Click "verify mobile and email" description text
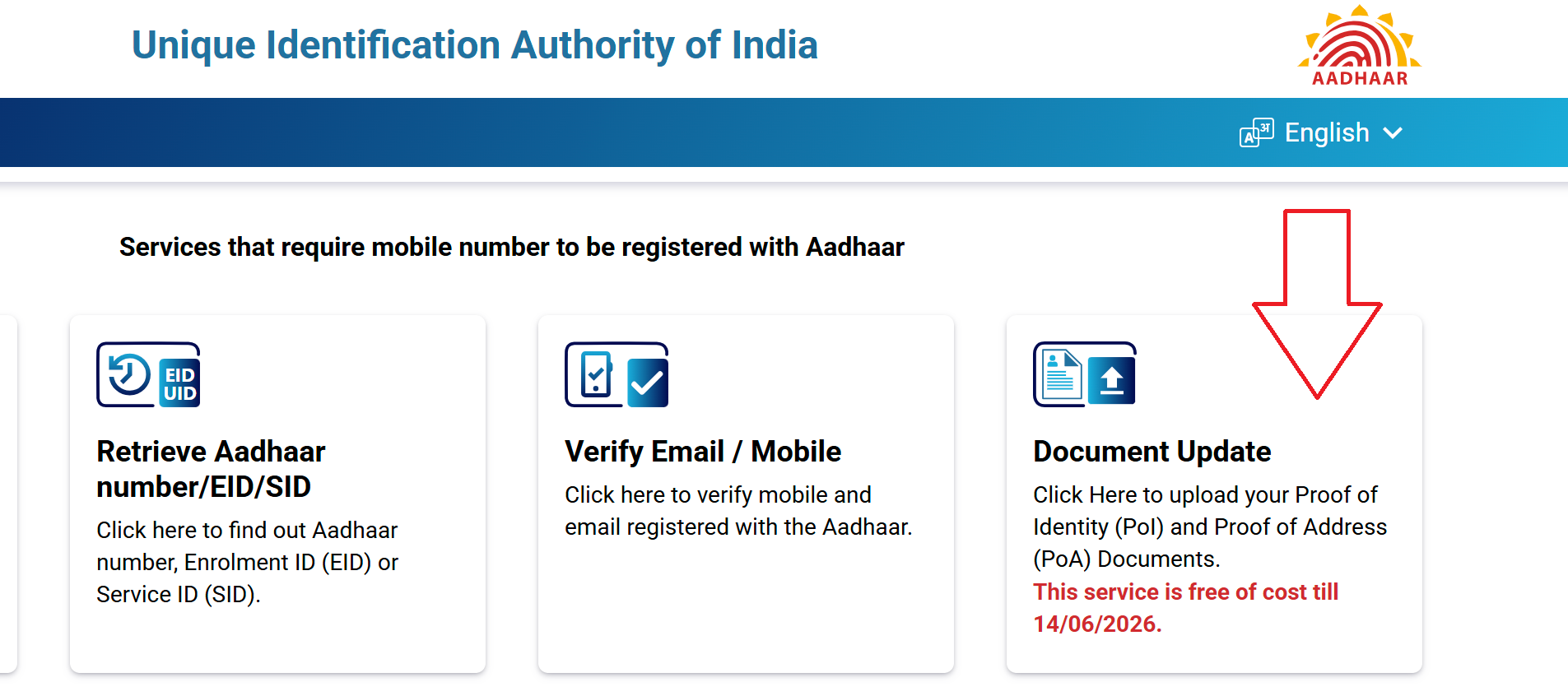The image size is (1568, 696). 737,511
